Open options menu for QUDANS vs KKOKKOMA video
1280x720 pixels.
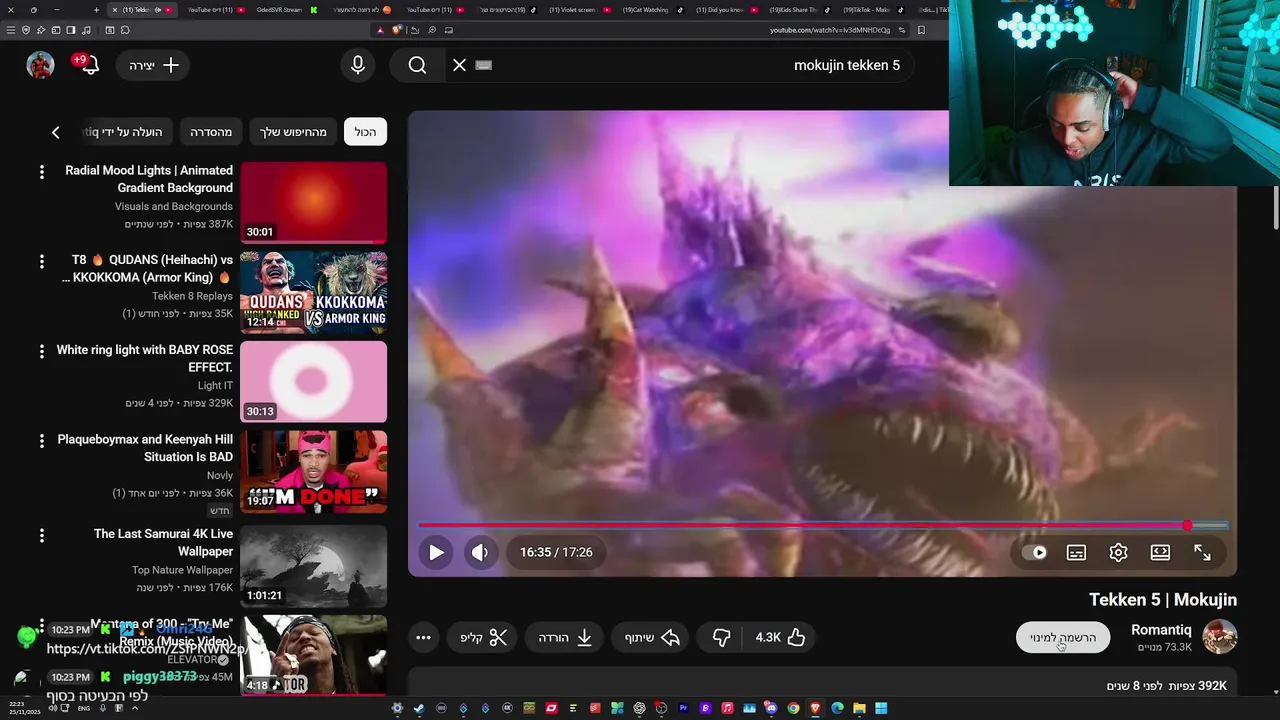(41, 262)
